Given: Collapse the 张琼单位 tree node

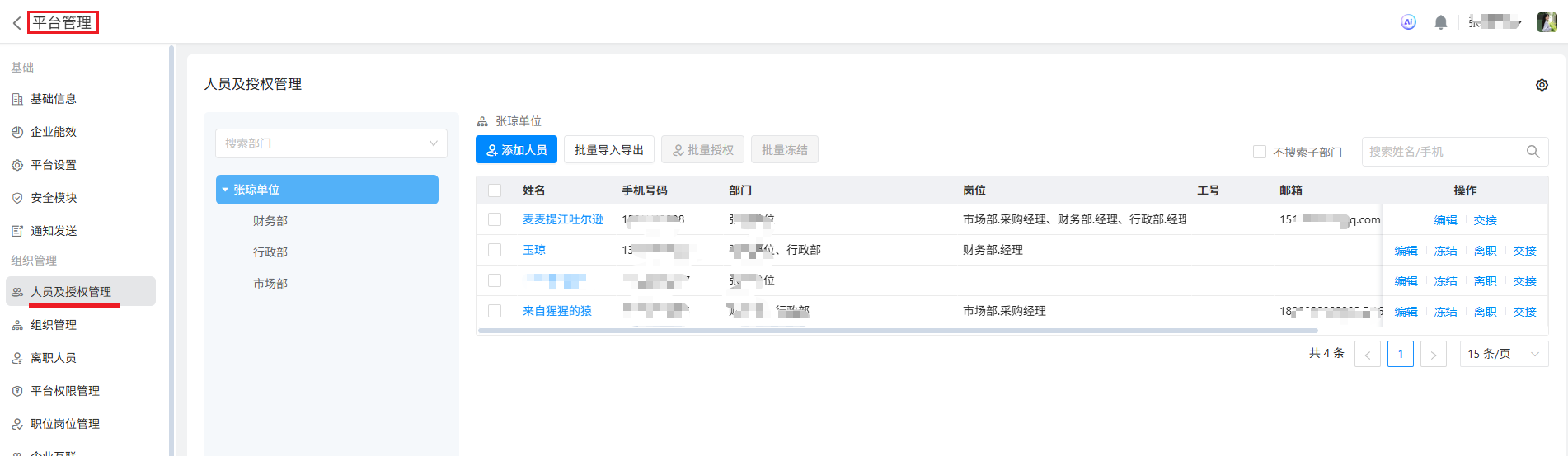Looking at the screenshot, I should coord(225,190).
